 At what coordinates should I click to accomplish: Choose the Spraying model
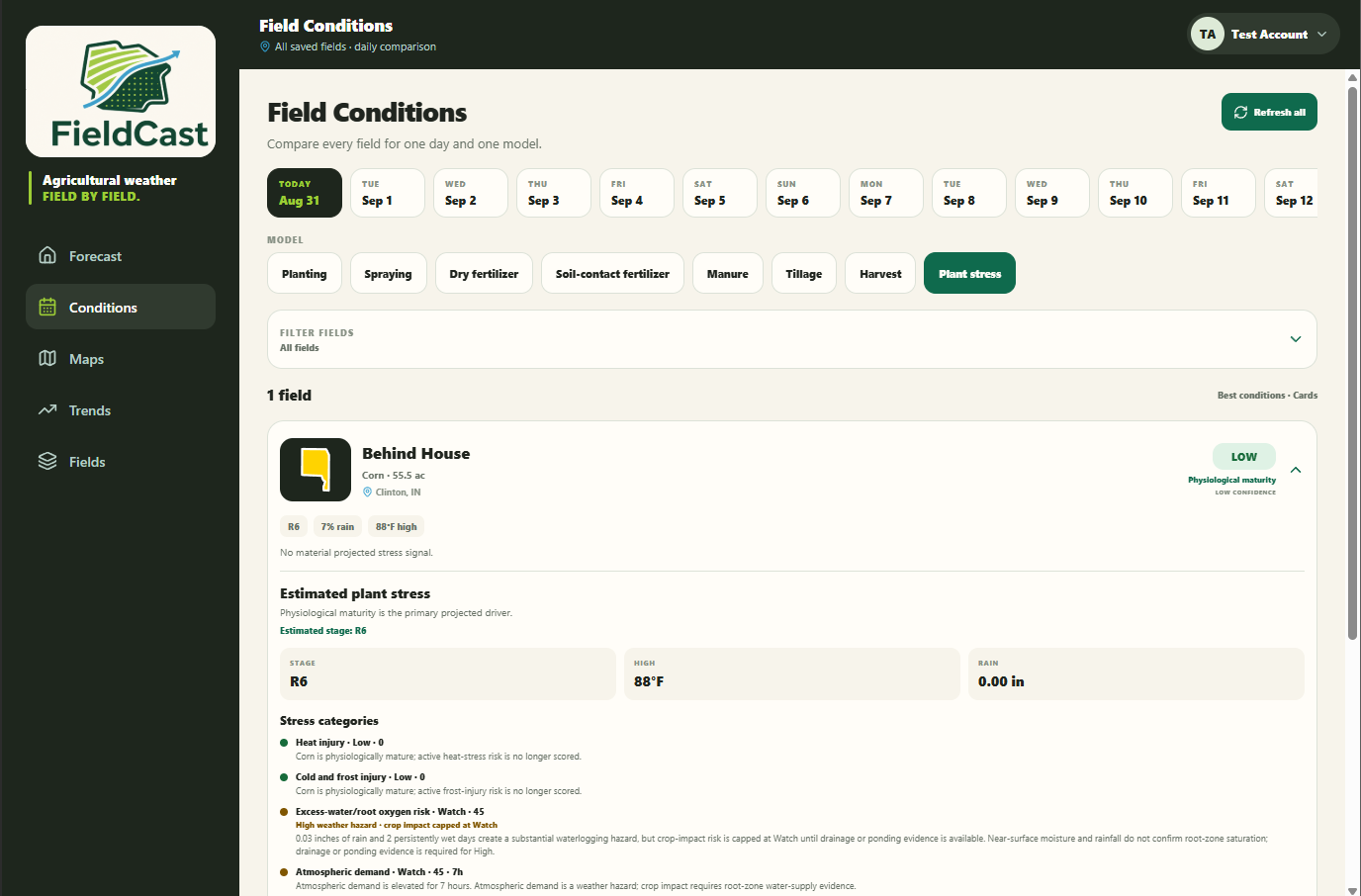coord(389,273)
